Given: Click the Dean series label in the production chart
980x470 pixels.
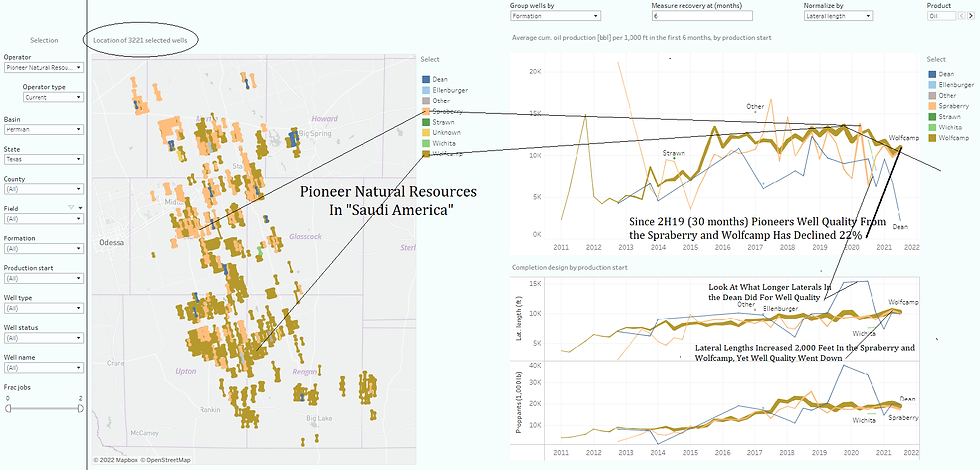Looking at the screenshot, I should click(901, 226).
